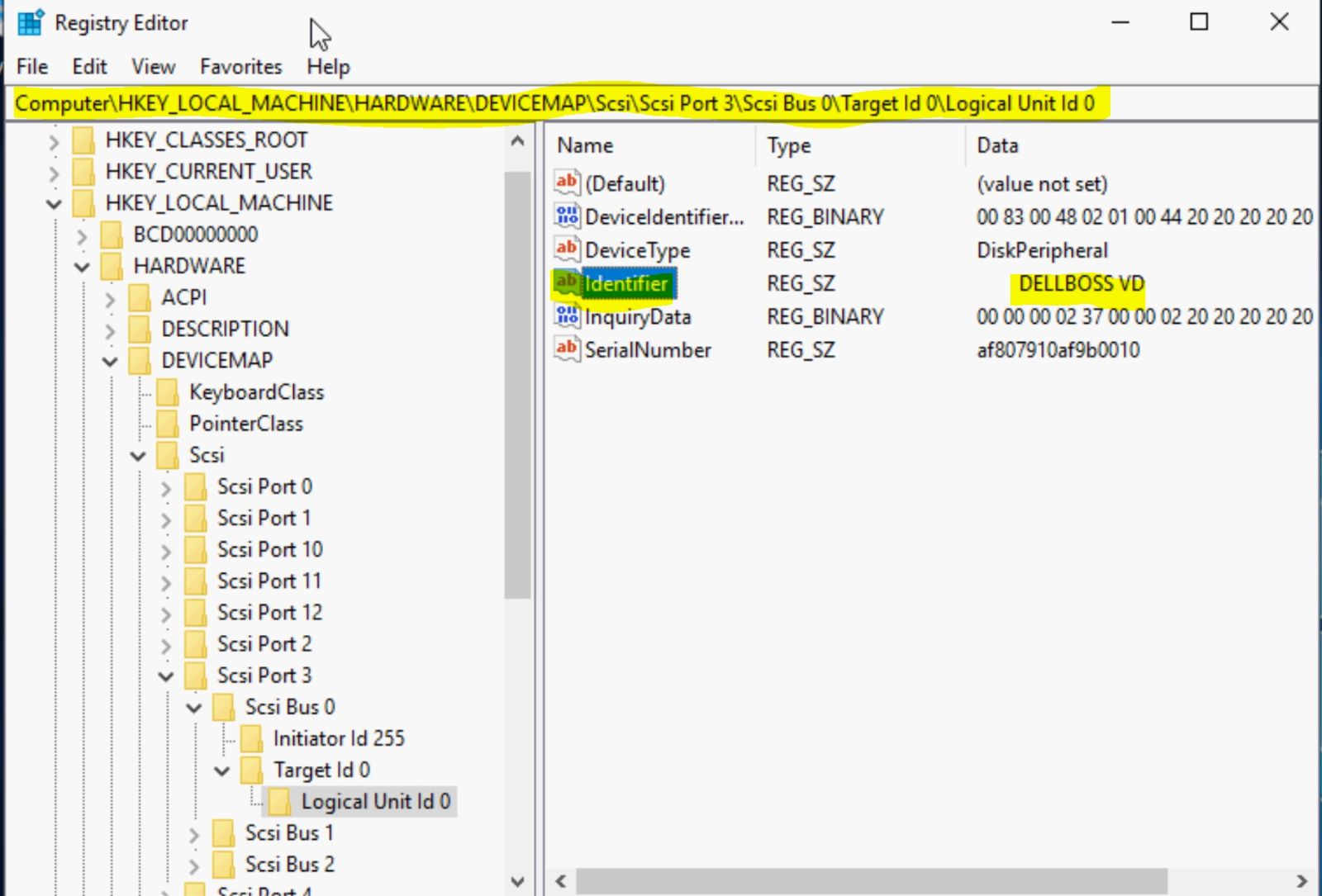Select the Target Id 0 tree item
Viewport: 1322px width, 896px height.
pos(323,769)
